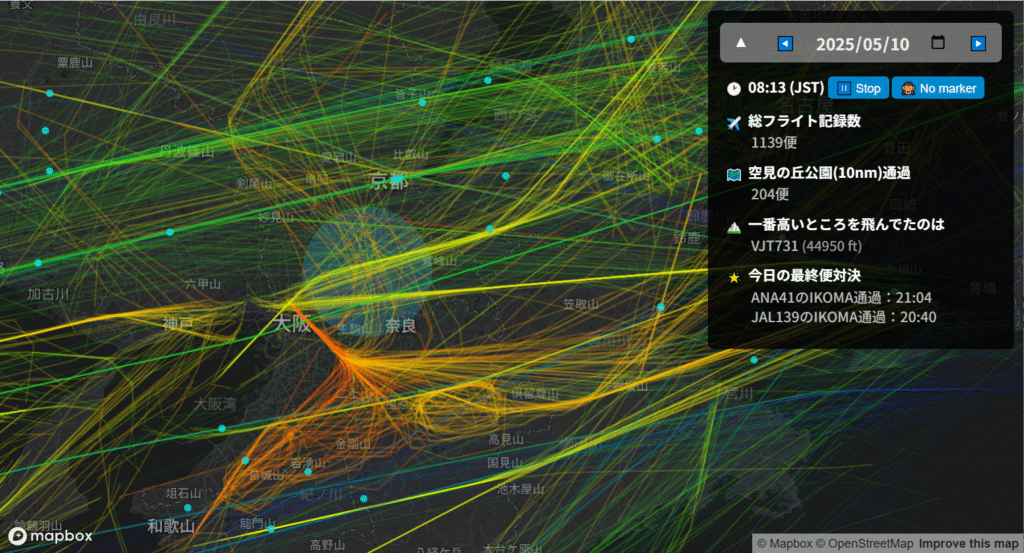Click the 俱留尊山 mountain label
The image size is (1024, 553).
(535, 394)
